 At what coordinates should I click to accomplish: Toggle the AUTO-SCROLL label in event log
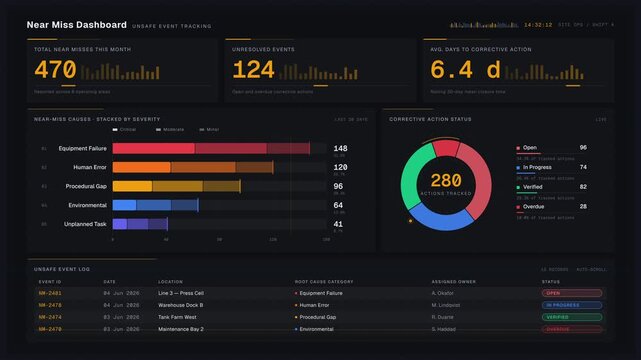[591, 270]
